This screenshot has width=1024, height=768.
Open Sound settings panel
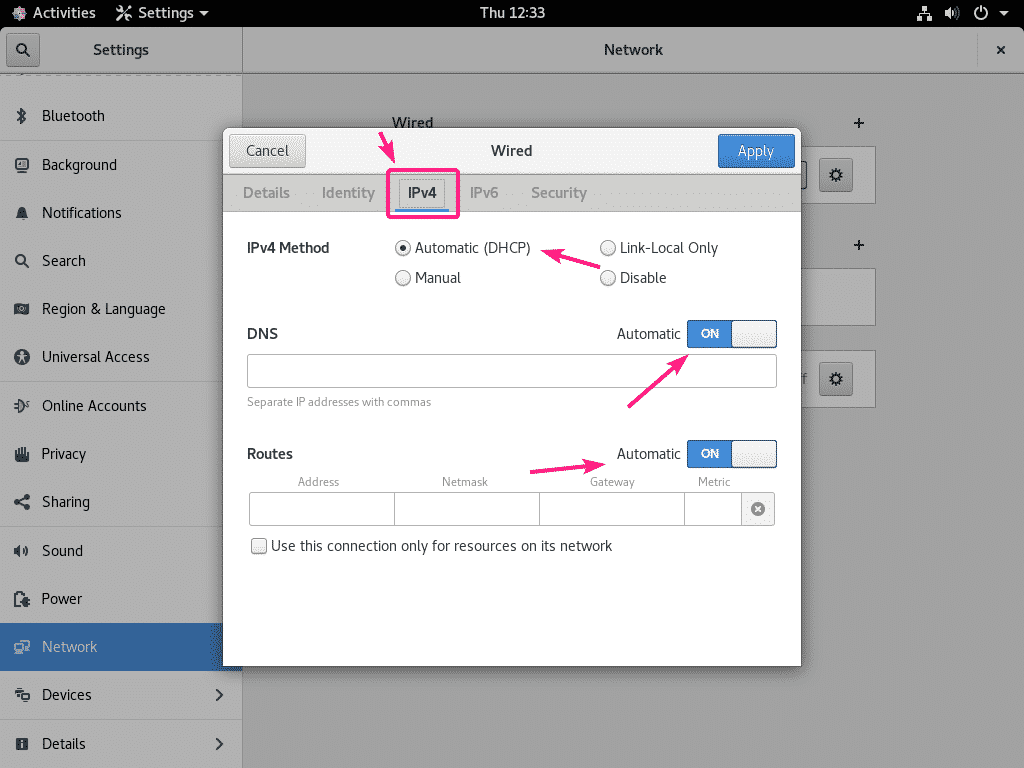click(121, 551)
